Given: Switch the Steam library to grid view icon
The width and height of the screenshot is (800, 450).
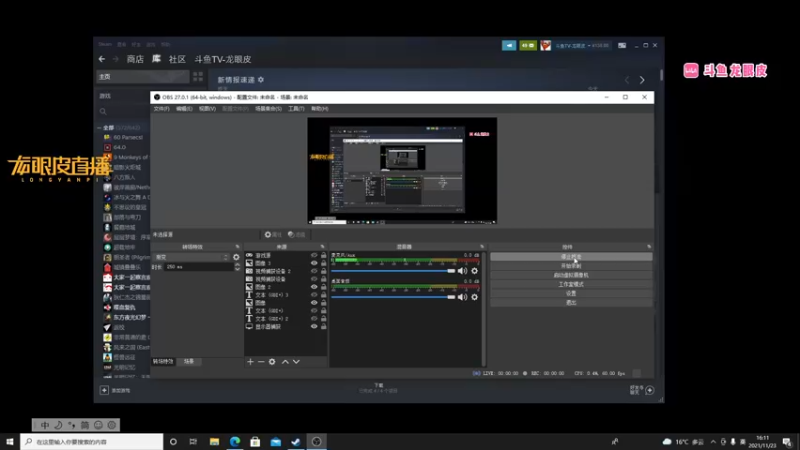Looking at the screenshot, I should point(198,77).
